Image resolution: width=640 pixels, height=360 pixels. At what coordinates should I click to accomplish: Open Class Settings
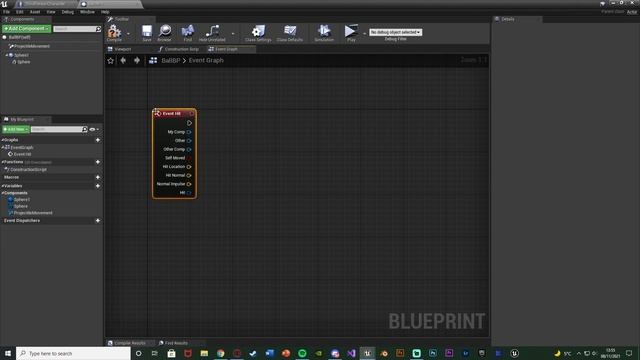pos(258,32)
